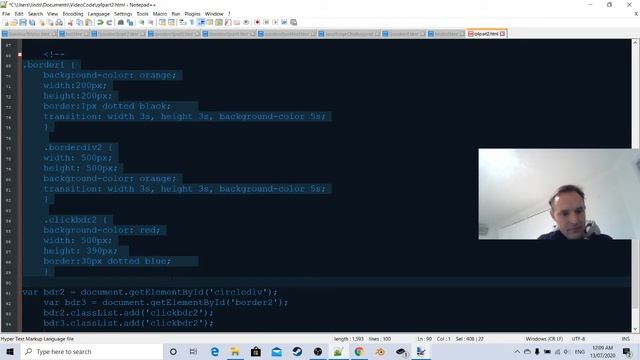The height and width of the screenshot is (360, 640).
Task: Open the View menu
Action: [x=53, y=14]
